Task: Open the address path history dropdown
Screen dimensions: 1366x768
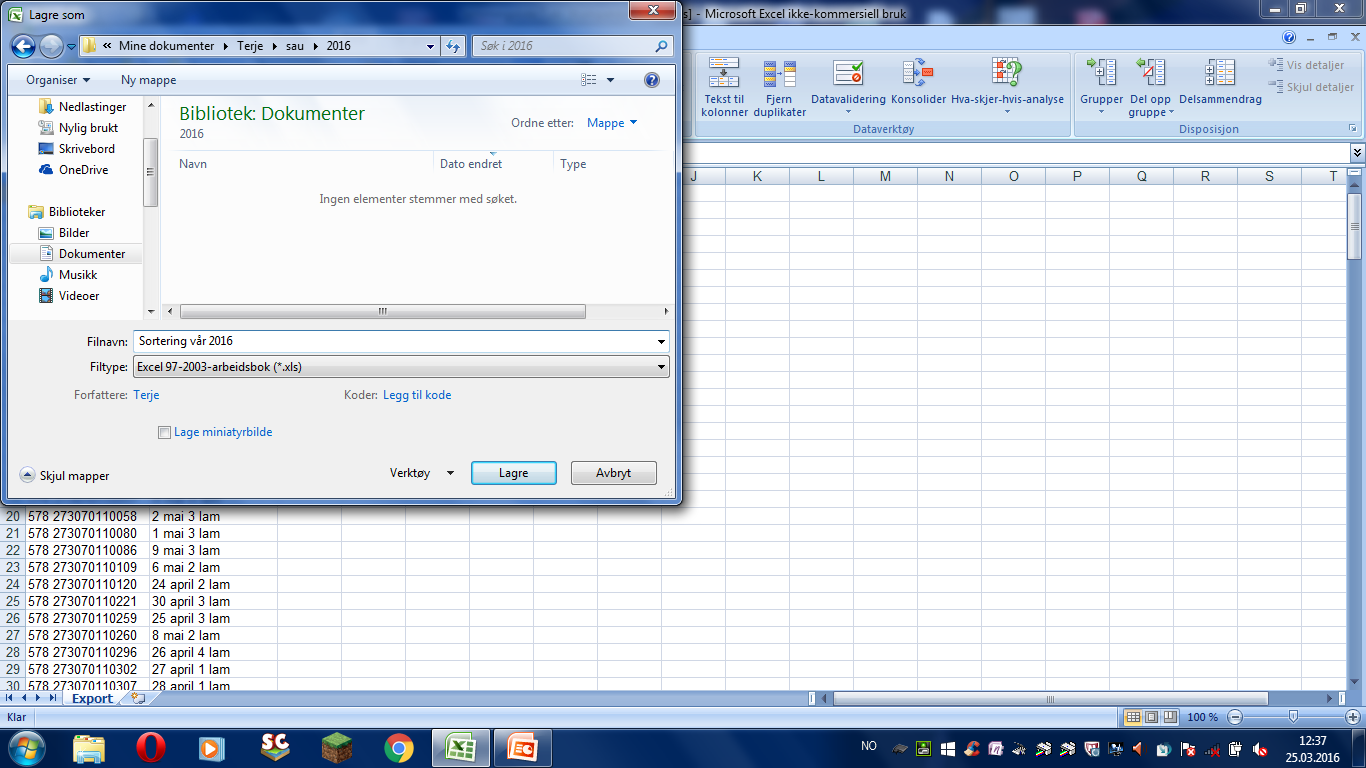Action: pos(431,46)
